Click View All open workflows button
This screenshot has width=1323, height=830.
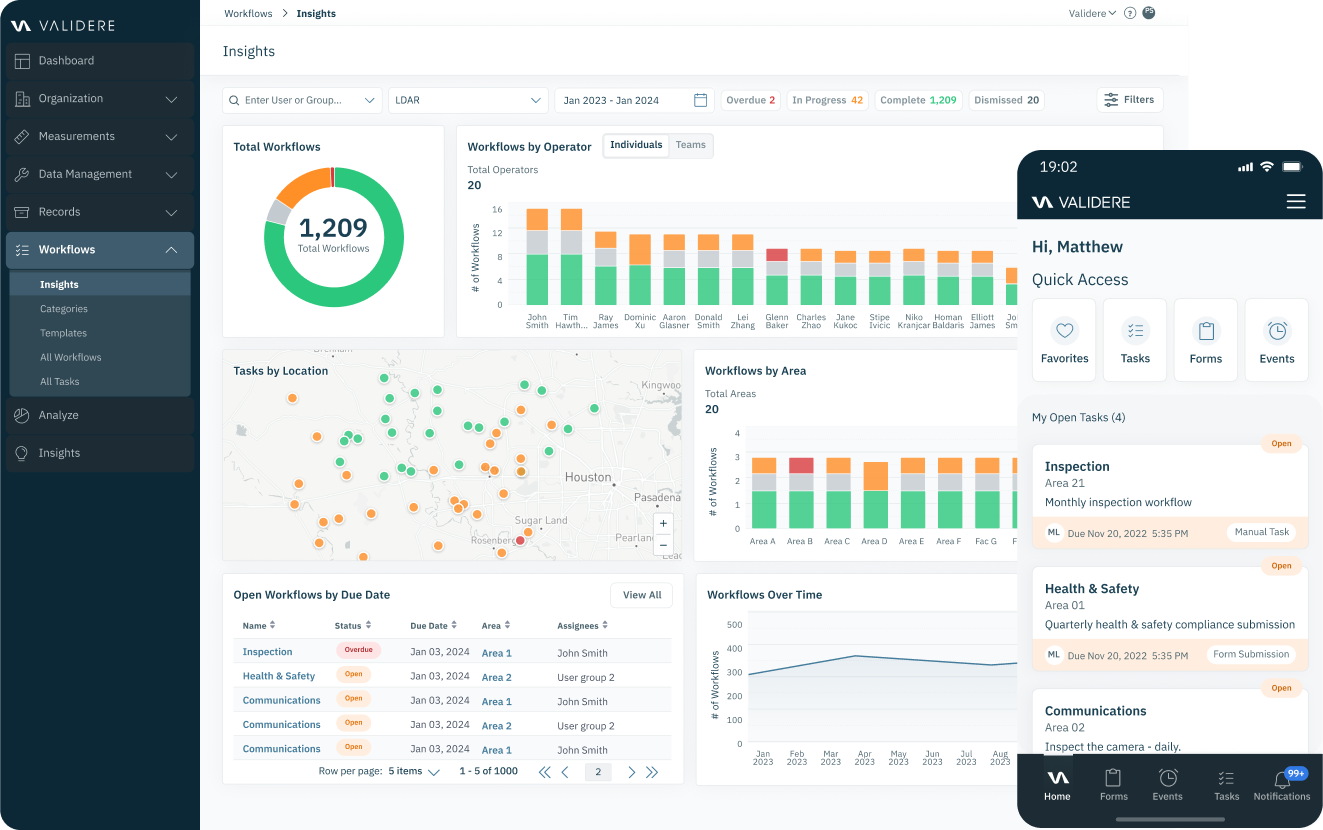642,595
